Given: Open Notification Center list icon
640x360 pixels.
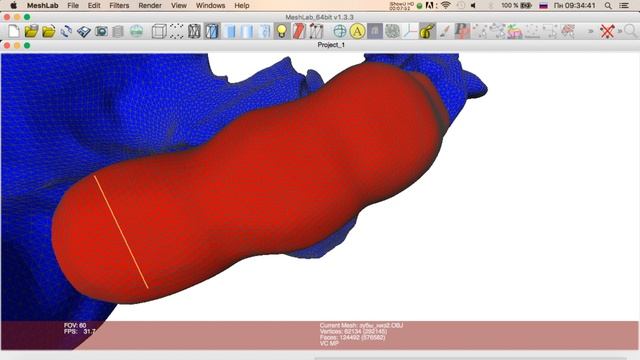Looking at the screenshot, I should [624, 5].
